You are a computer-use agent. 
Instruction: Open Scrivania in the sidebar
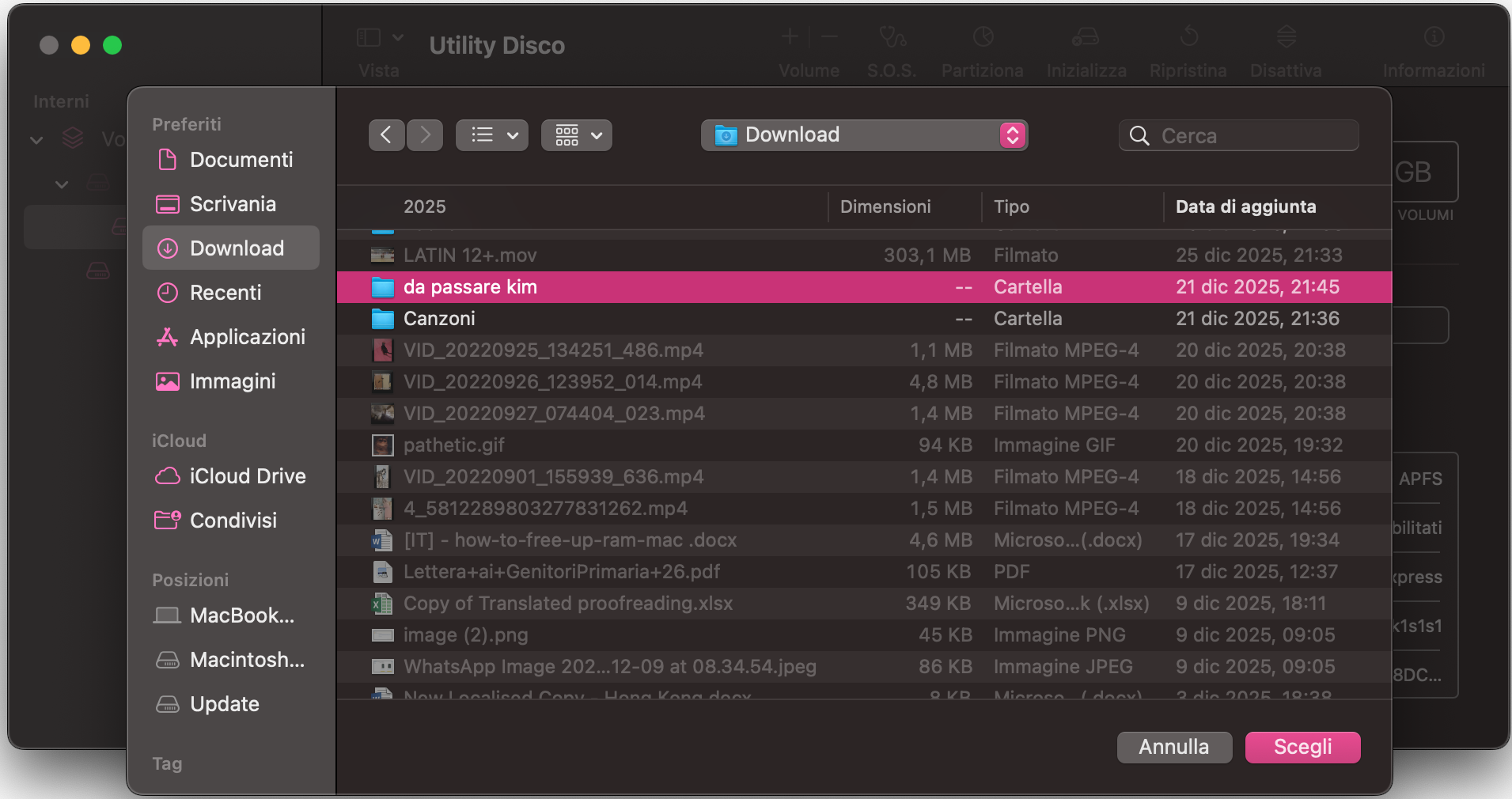[230, 204]
